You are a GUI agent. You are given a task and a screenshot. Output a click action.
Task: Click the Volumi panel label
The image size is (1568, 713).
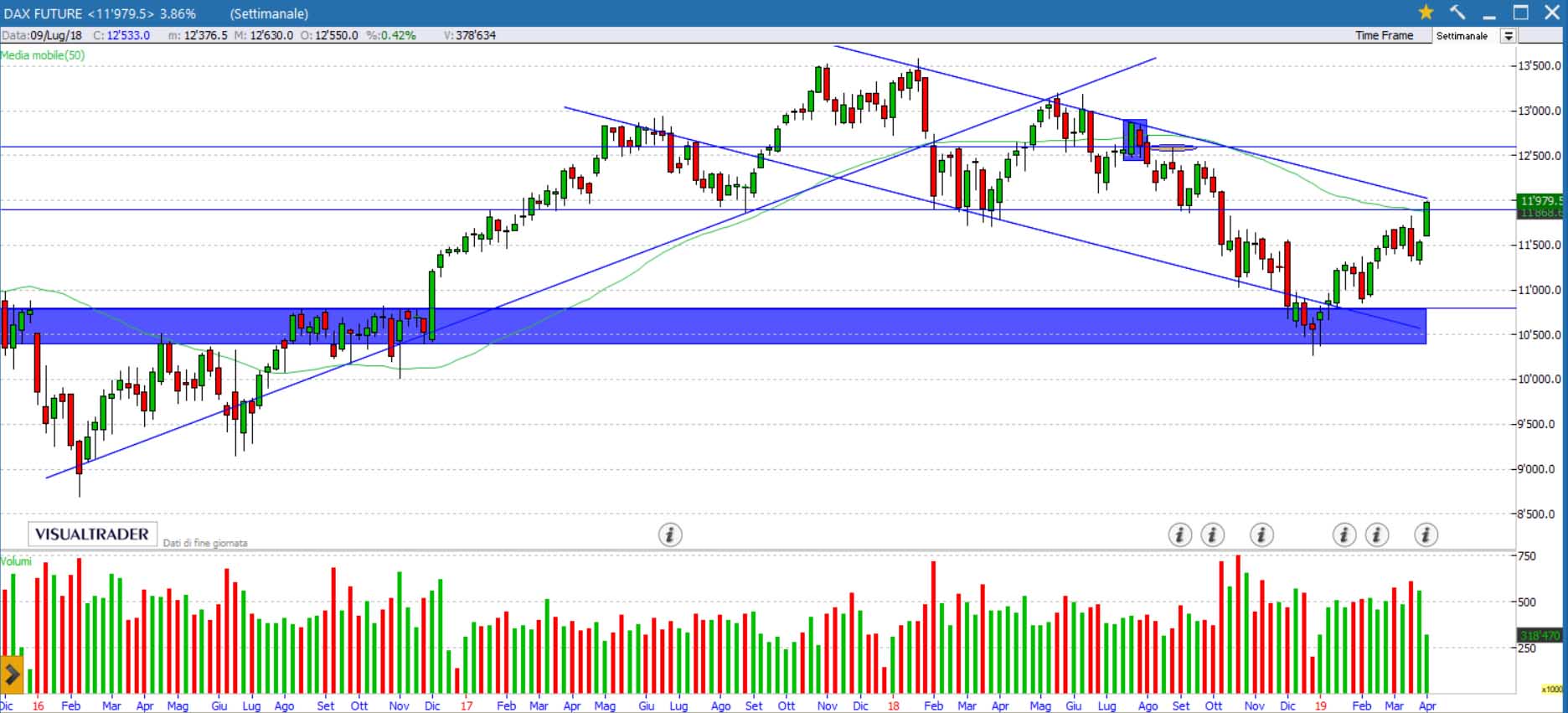17,561
